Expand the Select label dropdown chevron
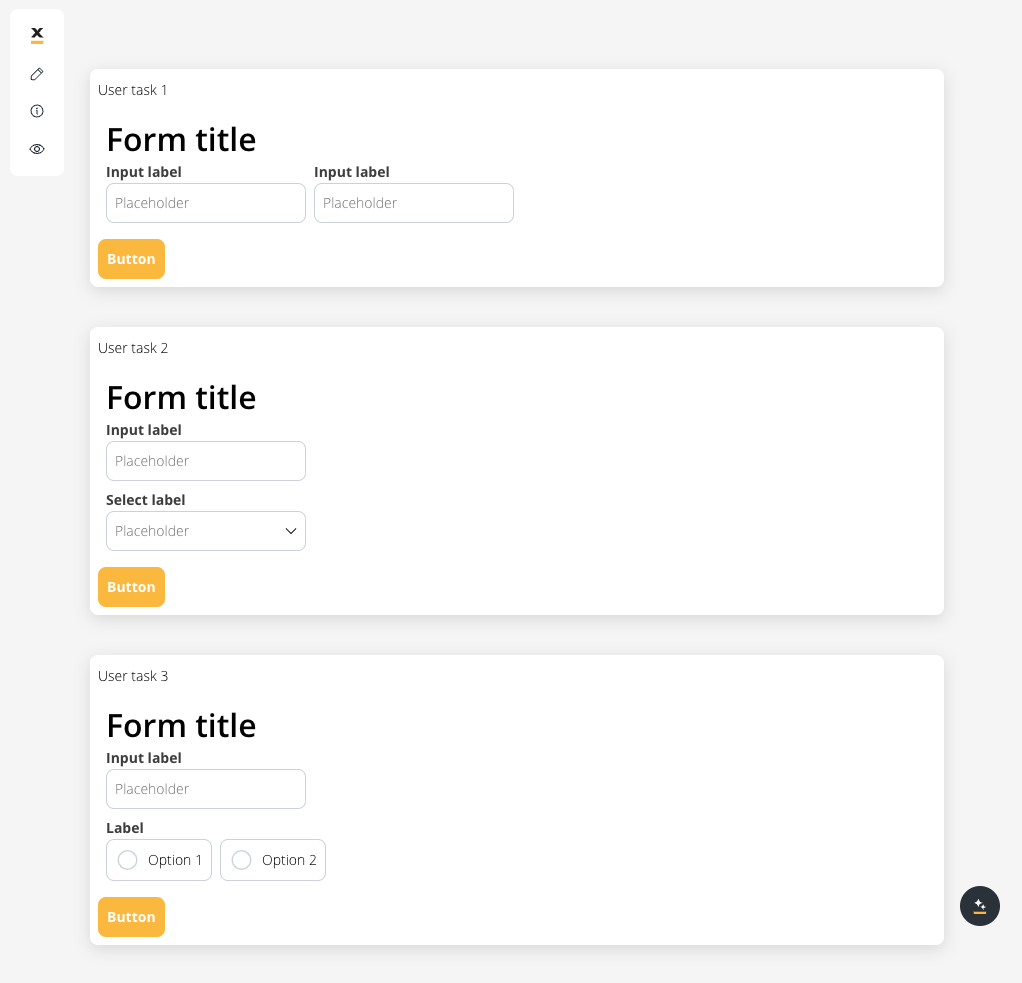The height and width of the screenshot is (983, 1022). pyautogui.click(x=291, y=531)
